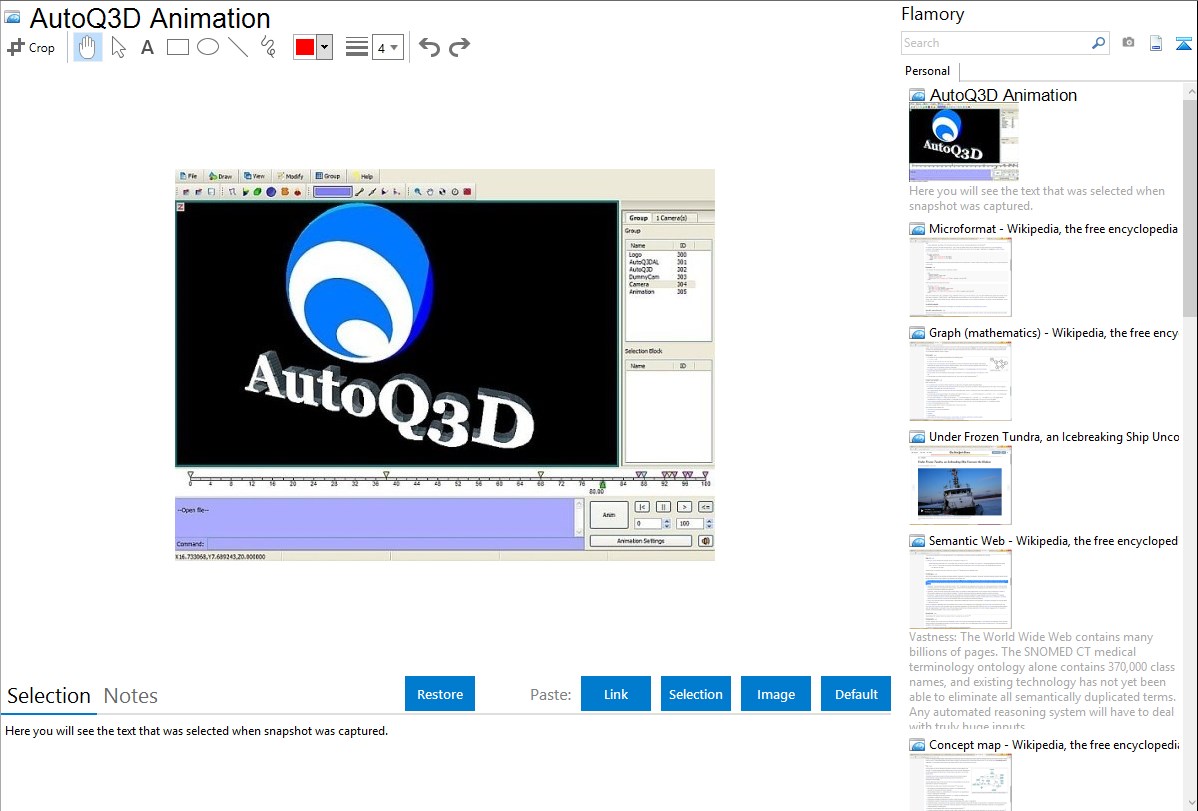Paste as Link button

[x=616, y=694]
